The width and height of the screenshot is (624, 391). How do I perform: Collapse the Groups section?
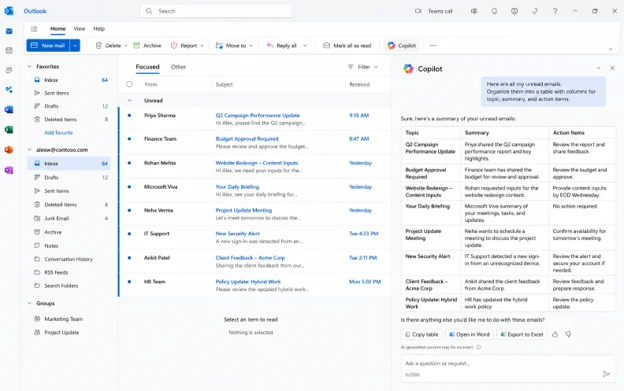[x=29, y=303]
